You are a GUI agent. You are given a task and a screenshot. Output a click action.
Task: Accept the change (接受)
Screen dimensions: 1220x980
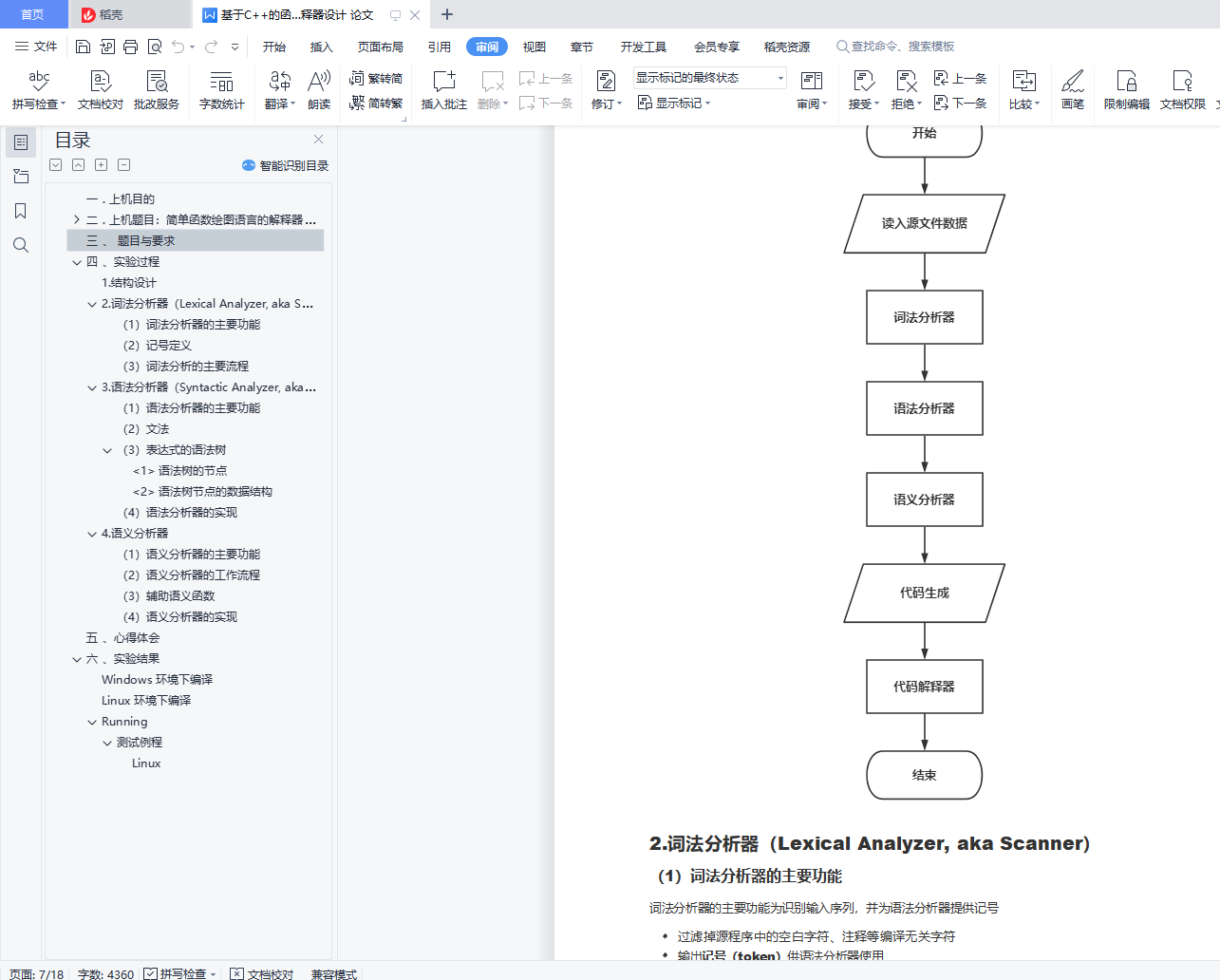[x=863, y=90]
